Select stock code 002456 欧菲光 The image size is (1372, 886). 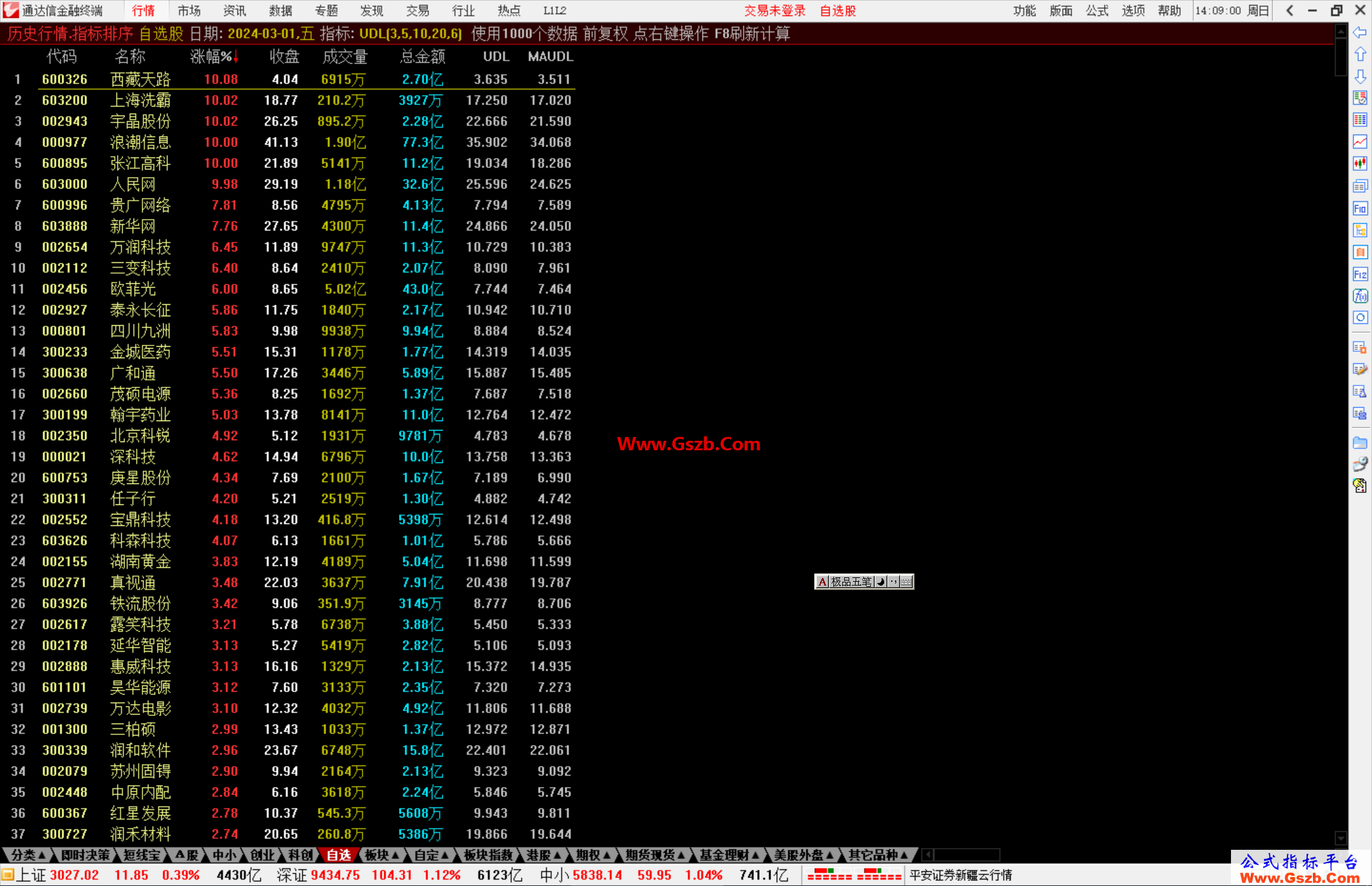(x=288, y=289)
